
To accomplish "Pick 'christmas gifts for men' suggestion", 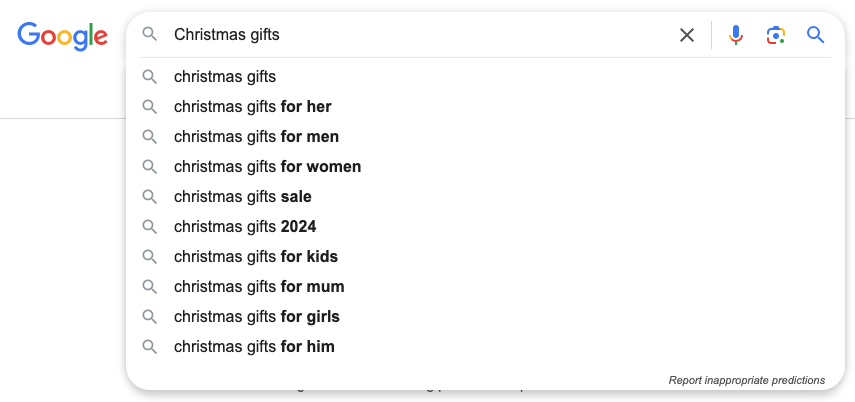I will coord(256,137).
